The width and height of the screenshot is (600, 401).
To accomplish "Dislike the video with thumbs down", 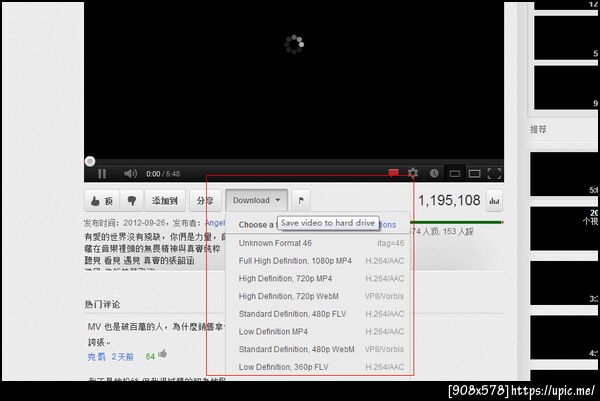I will (x=132, y=200).
